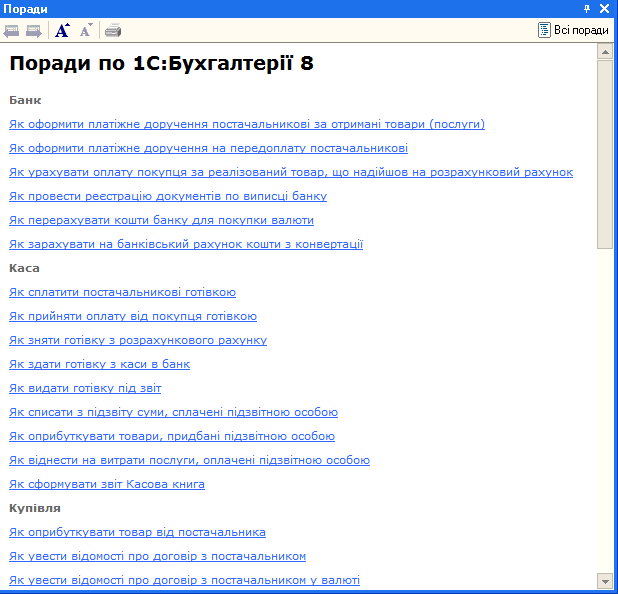Open link 'Як сплатити постачальникові готівкою'
This screenshot has height=594, width=618.
(x=122, y=292)
